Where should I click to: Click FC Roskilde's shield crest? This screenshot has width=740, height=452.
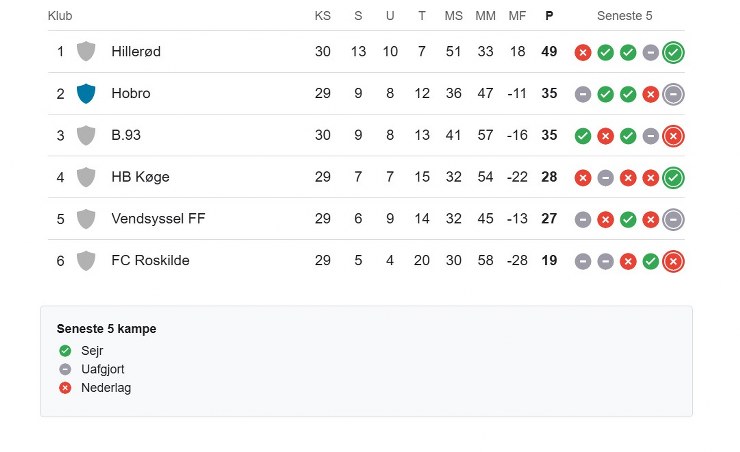click(x=87, y=261)
